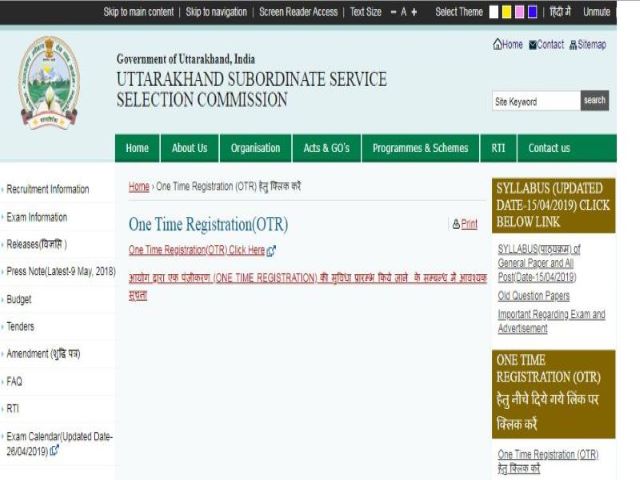This screenshot has width=640, height=480.
Task: Click Uttarakhand Subordinate Service Selection Commission title
Action: (252, 89)
